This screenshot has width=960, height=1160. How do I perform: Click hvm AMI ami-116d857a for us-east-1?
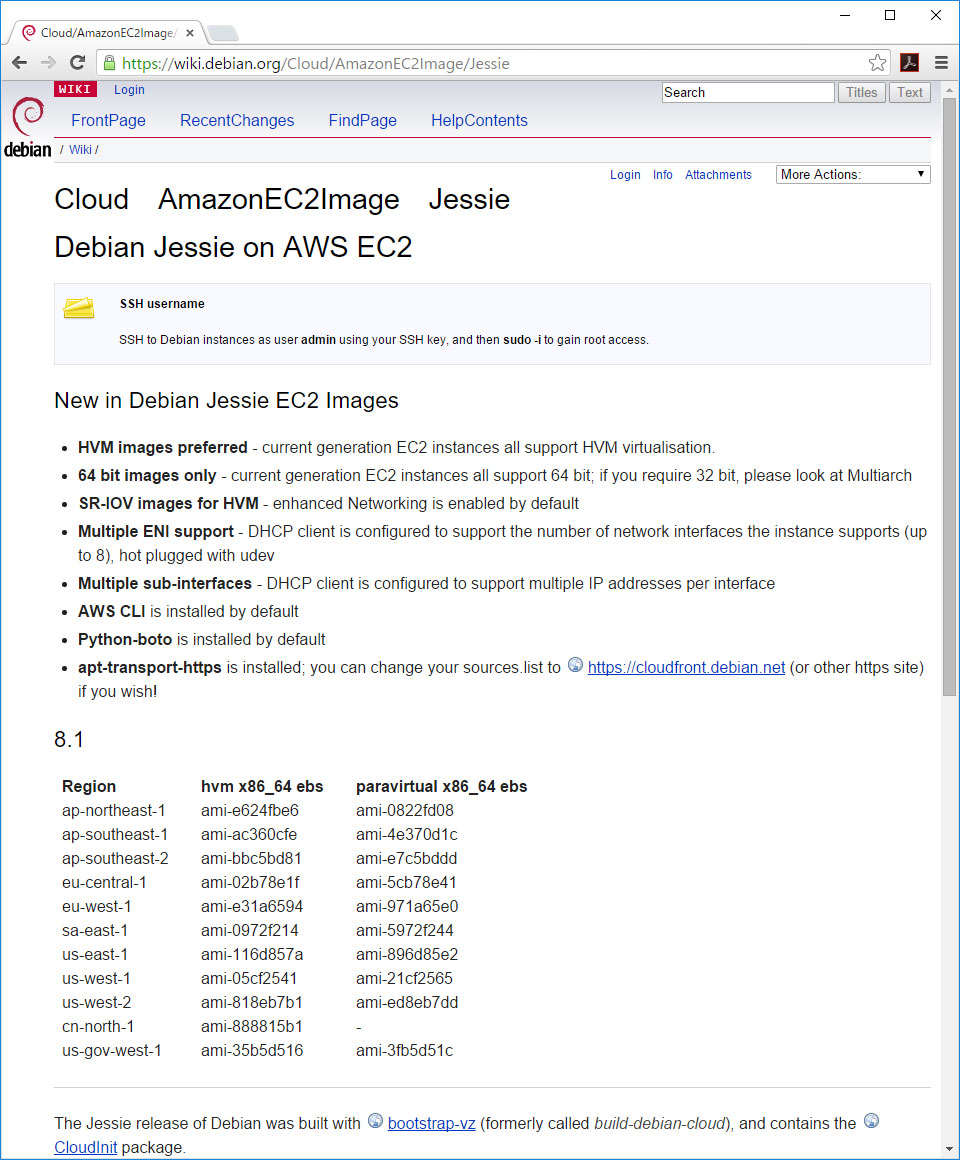[252, 954]
